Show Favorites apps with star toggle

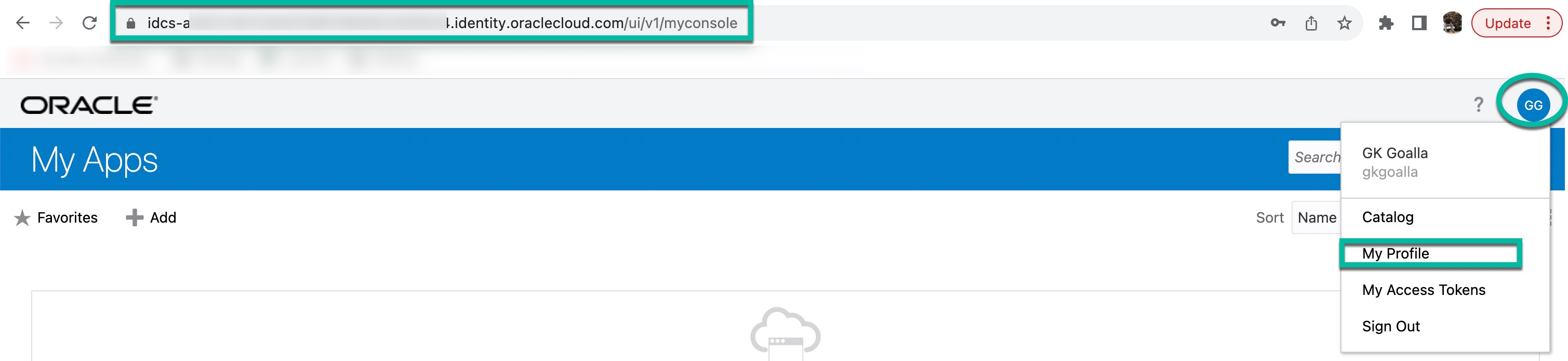[56, 218]
